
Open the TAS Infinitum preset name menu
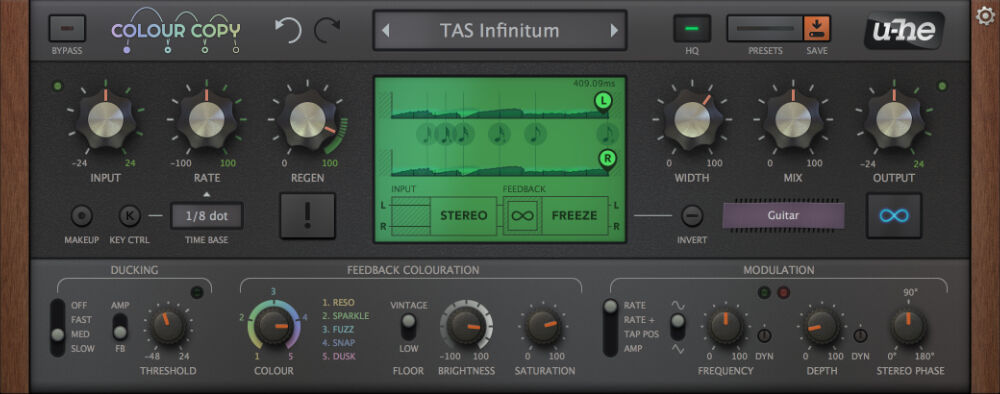(499, 30)
